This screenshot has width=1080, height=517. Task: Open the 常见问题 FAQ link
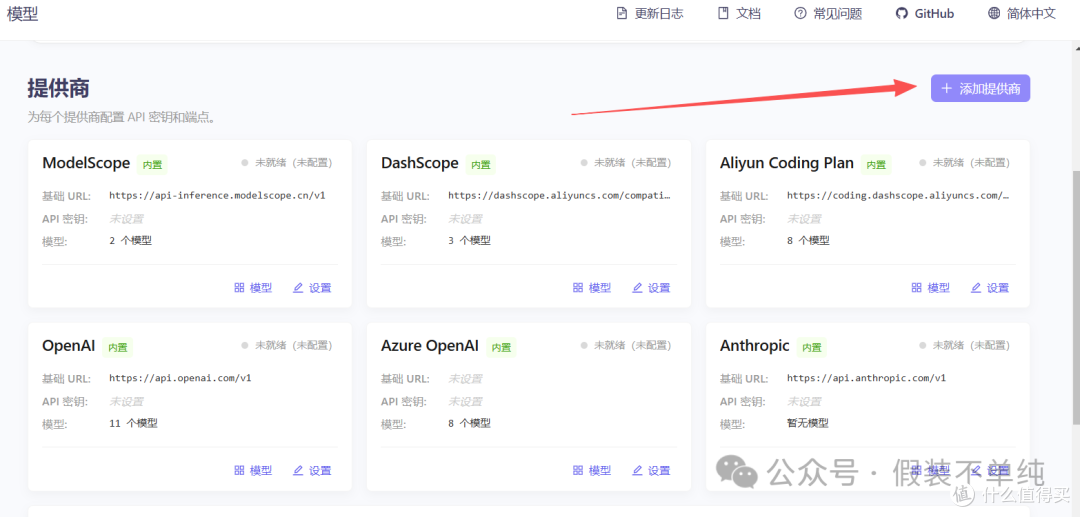(828, 13)
